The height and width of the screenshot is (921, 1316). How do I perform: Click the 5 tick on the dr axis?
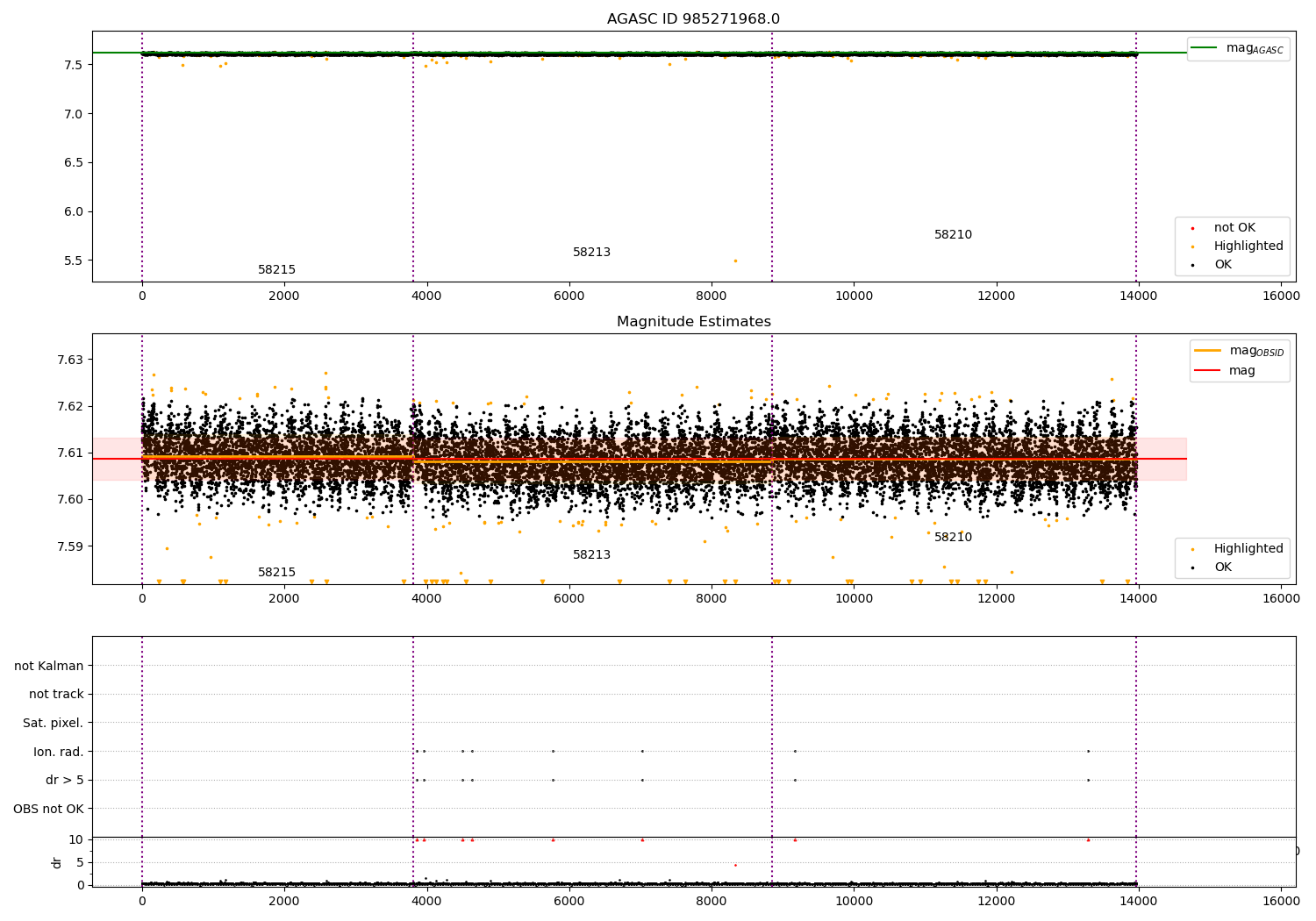tap(80, 862)
